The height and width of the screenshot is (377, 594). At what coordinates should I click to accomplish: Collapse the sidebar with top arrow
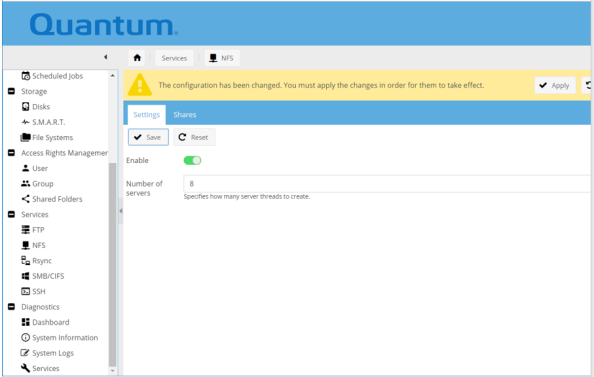tap(106, 57)
